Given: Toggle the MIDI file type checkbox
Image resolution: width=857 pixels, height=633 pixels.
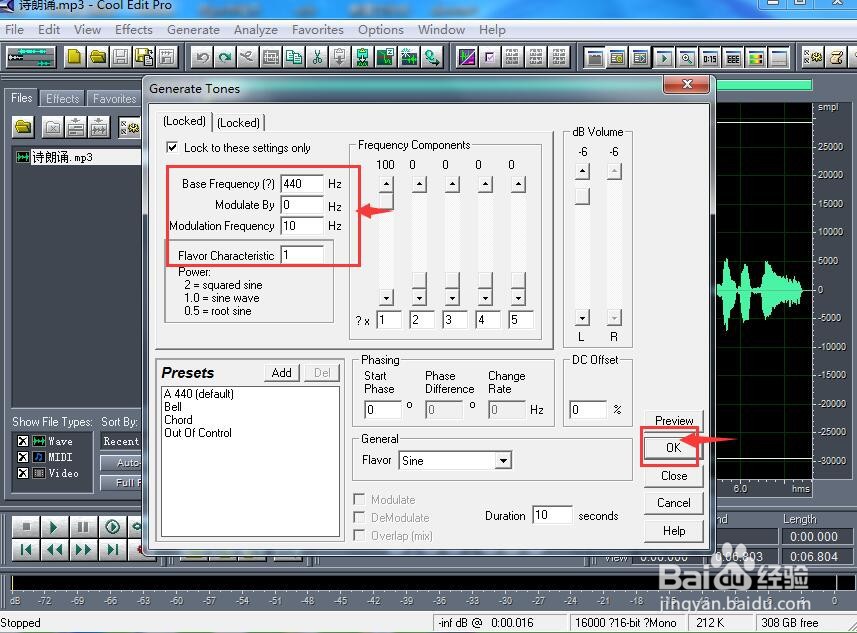Looking at the screenshot, I should 23,456.
